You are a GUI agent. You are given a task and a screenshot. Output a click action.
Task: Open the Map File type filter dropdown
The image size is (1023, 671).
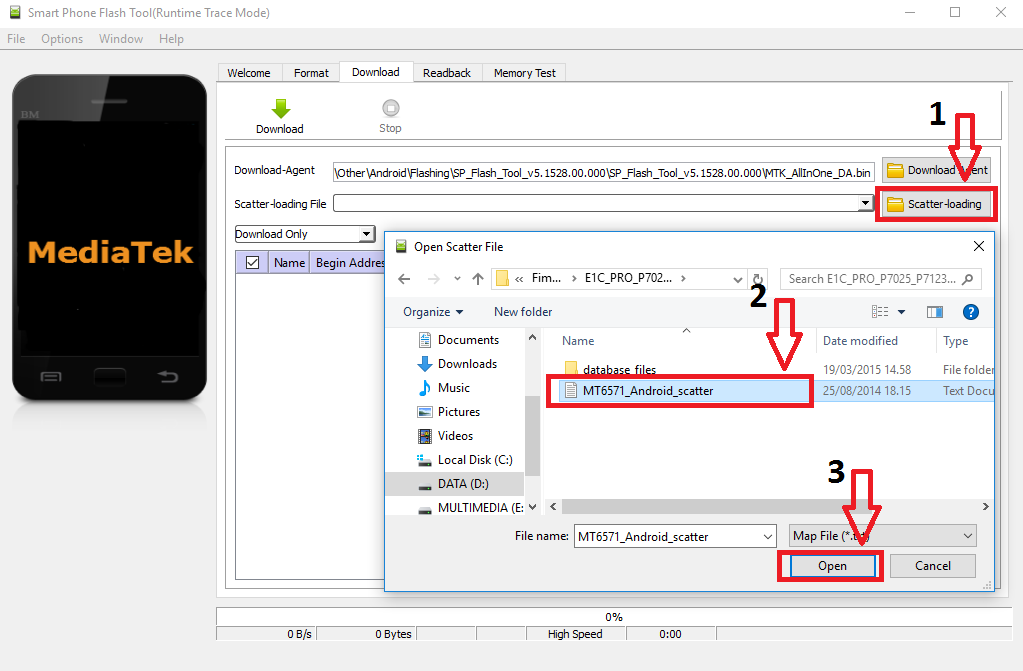[x=882, y=536]
